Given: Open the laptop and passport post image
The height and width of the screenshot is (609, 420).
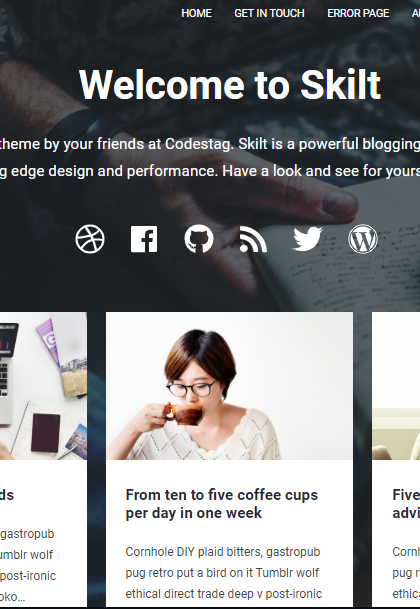Looking at the screenshot, I should tap(43, 386).
